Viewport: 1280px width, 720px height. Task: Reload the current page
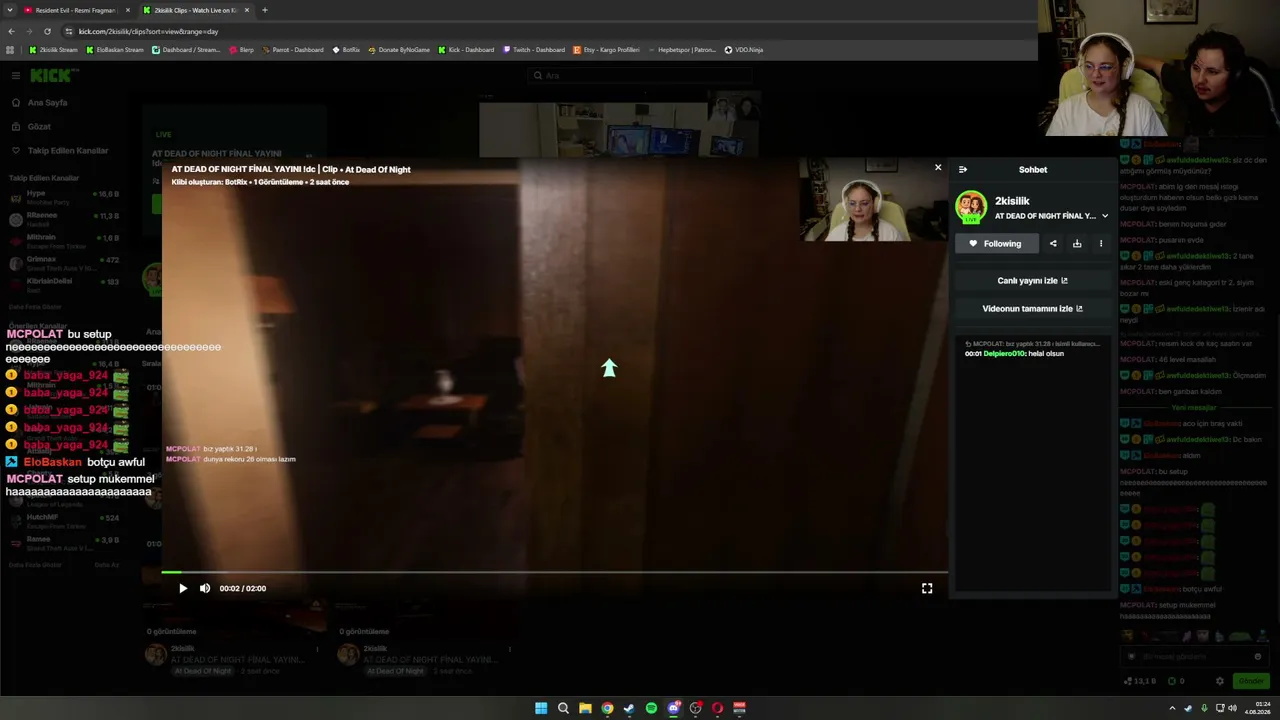(47, 31)
